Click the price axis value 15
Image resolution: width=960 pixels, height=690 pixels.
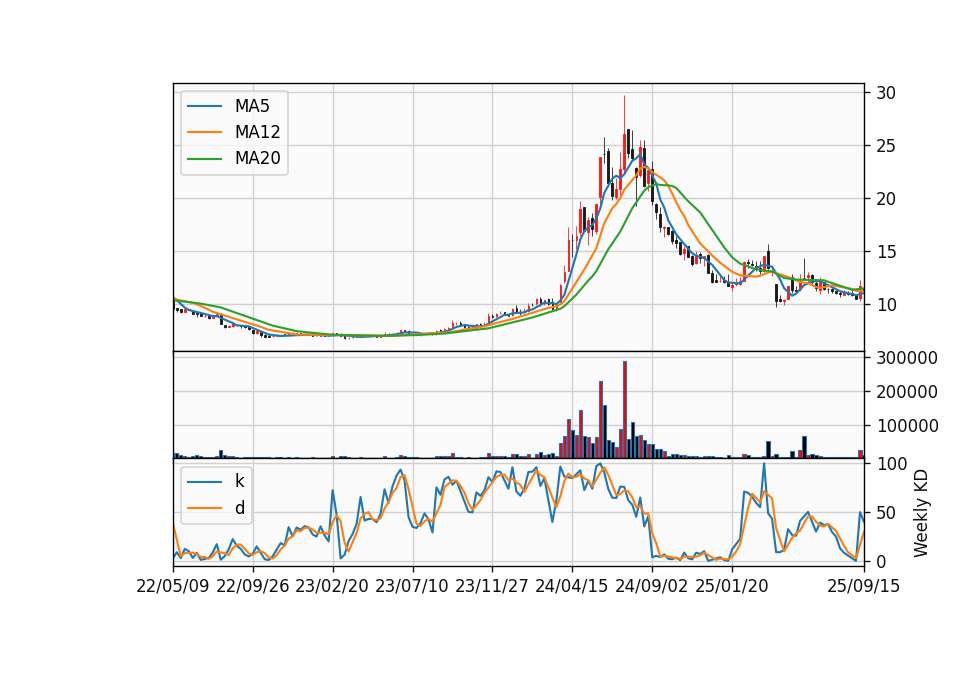point(886,252)
